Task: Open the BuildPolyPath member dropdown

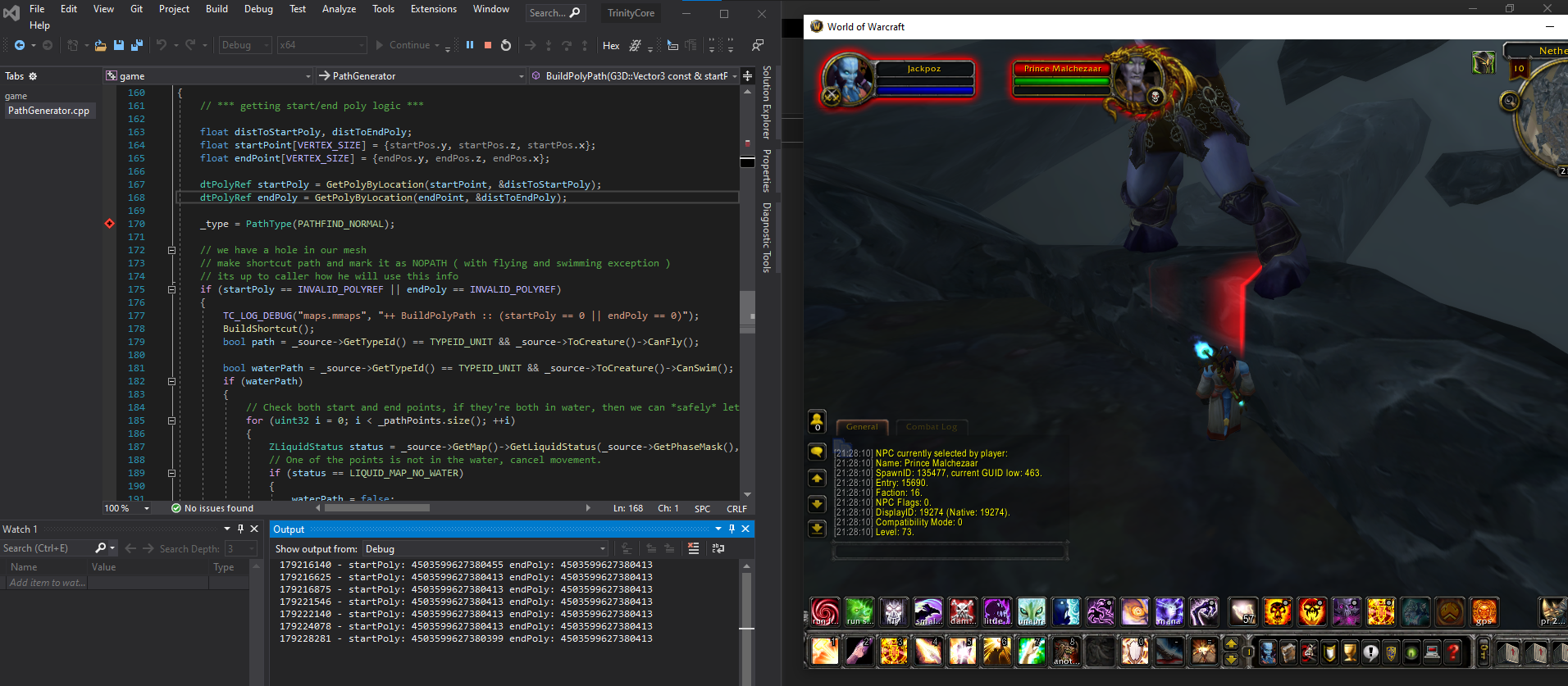Action: pyautogui.click(x=634, y=75)
